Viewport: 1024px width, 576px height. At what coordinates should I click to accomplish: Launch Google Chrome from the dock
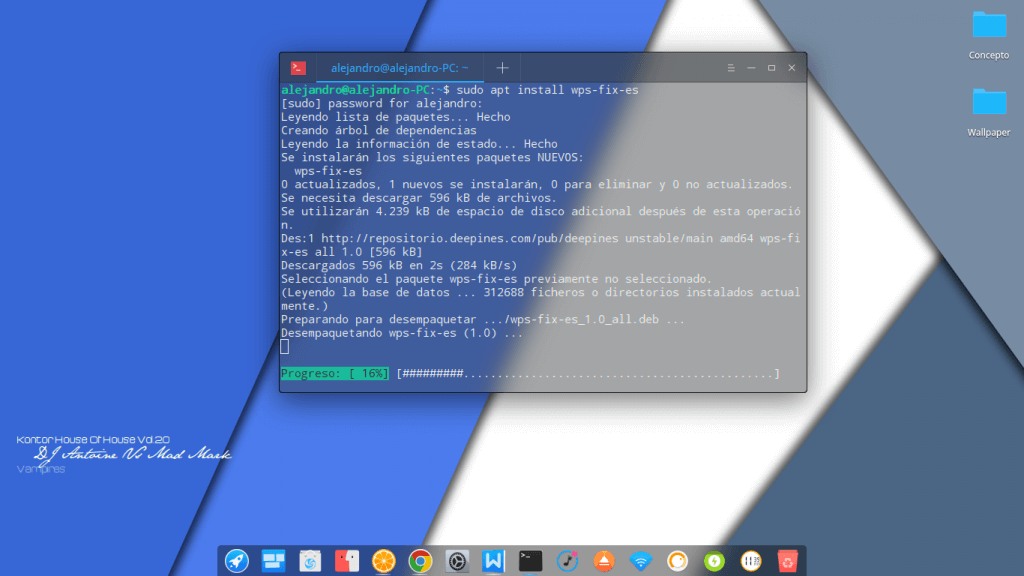tap(420, 561)
